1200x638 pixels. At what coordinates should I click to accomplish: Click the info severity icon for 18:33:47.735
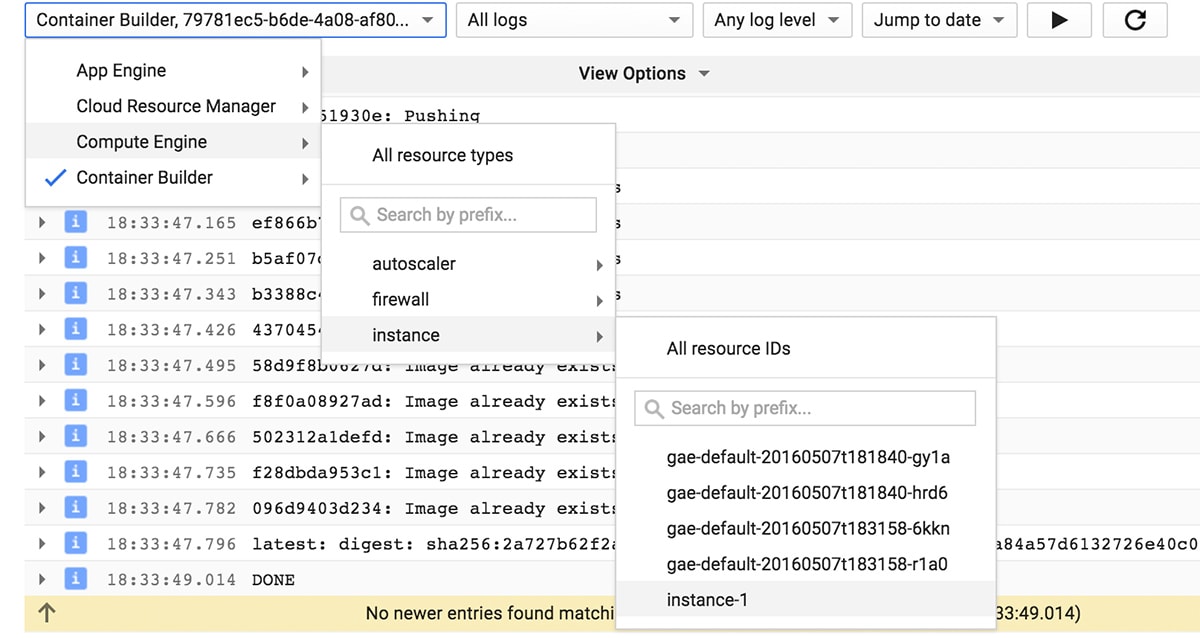(74, 472)
